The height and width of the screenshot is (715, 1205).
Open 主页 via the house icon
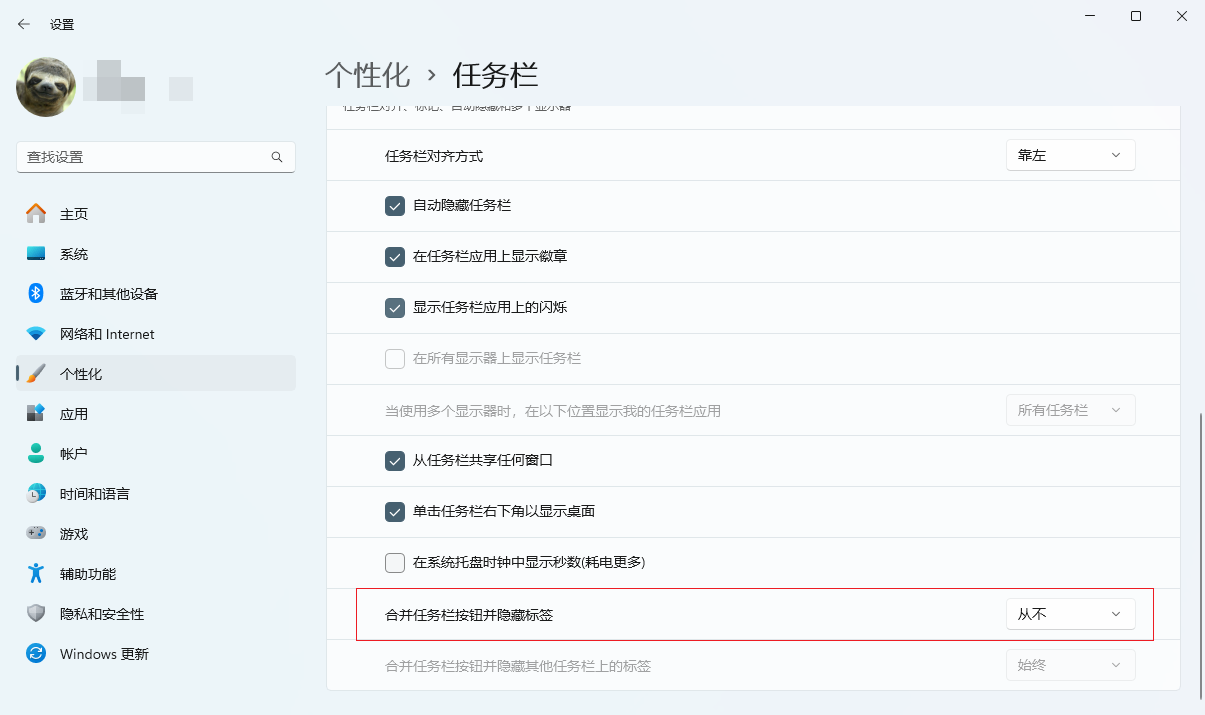pos(37,214)
